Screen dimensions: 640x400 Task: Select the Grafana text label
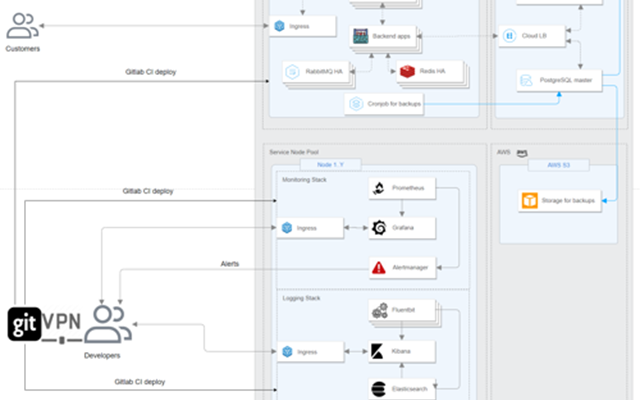coord(403,228)
